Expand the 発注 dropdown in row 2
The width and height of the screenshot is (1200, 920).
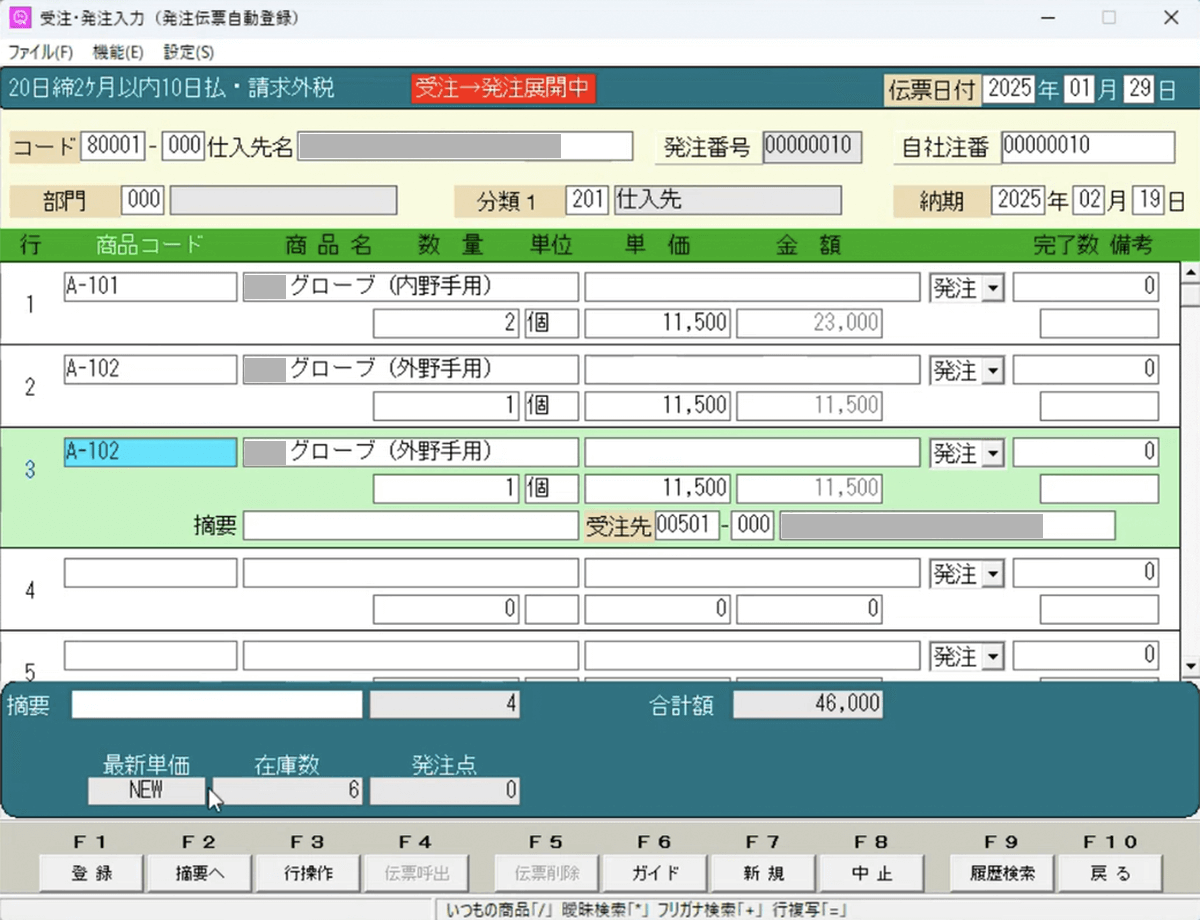993,371
